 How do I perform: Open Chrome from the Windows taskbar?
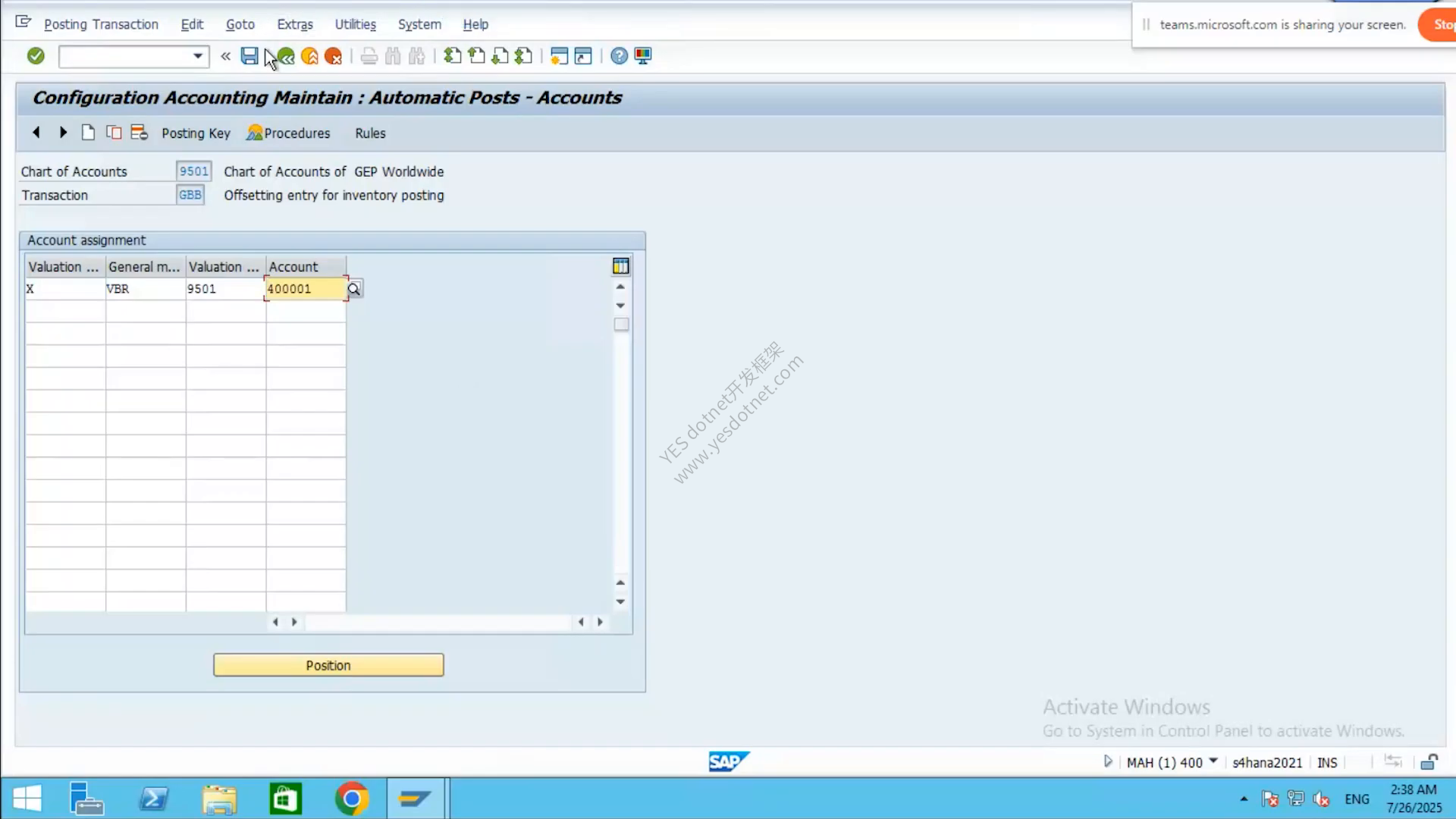[351, 799]
